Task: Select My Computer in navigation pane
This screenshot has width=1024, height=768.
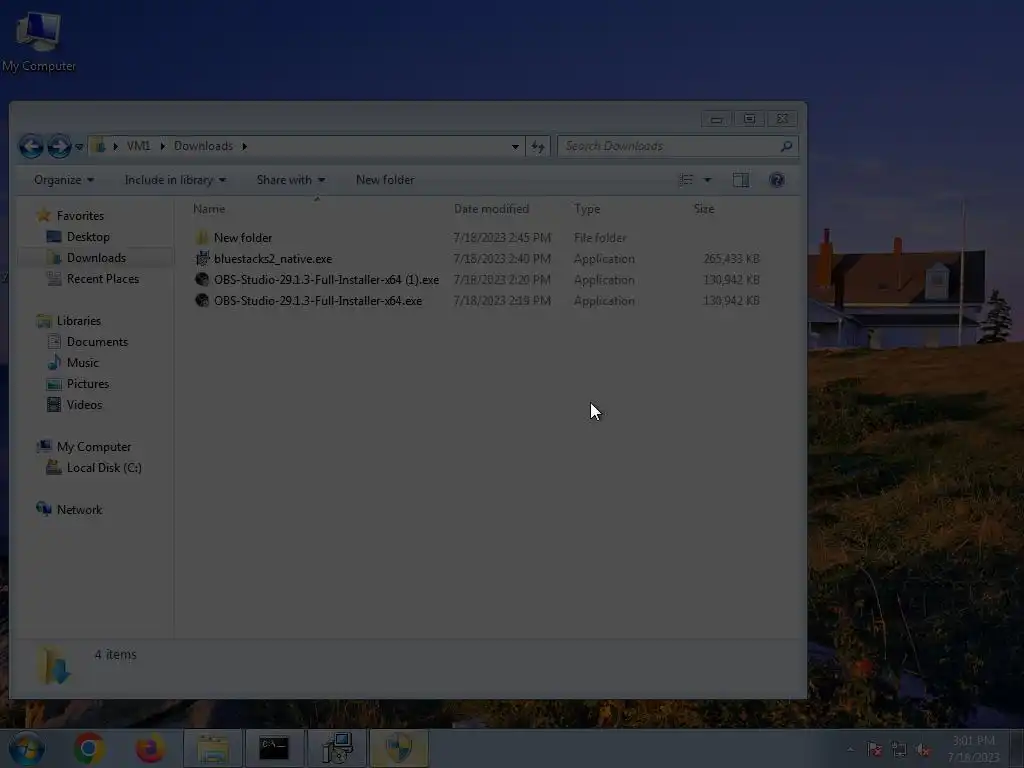Action: coord(93,447)
